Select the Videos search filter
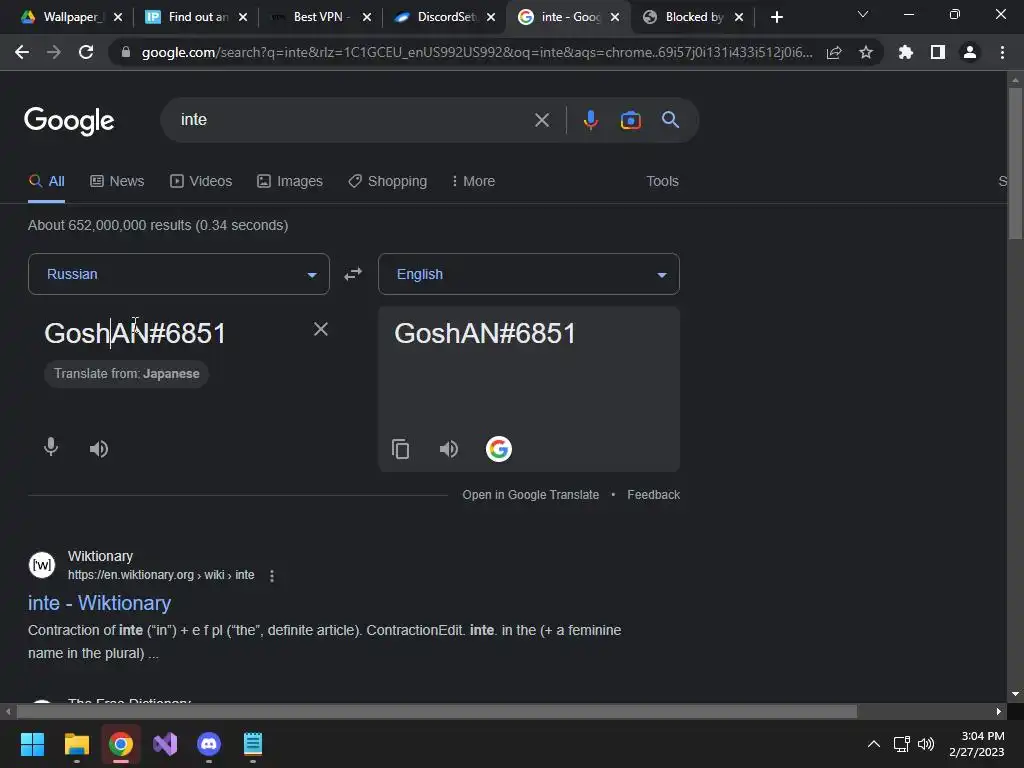The width and height of the screenshot is (1024, 768). [201, 182]
